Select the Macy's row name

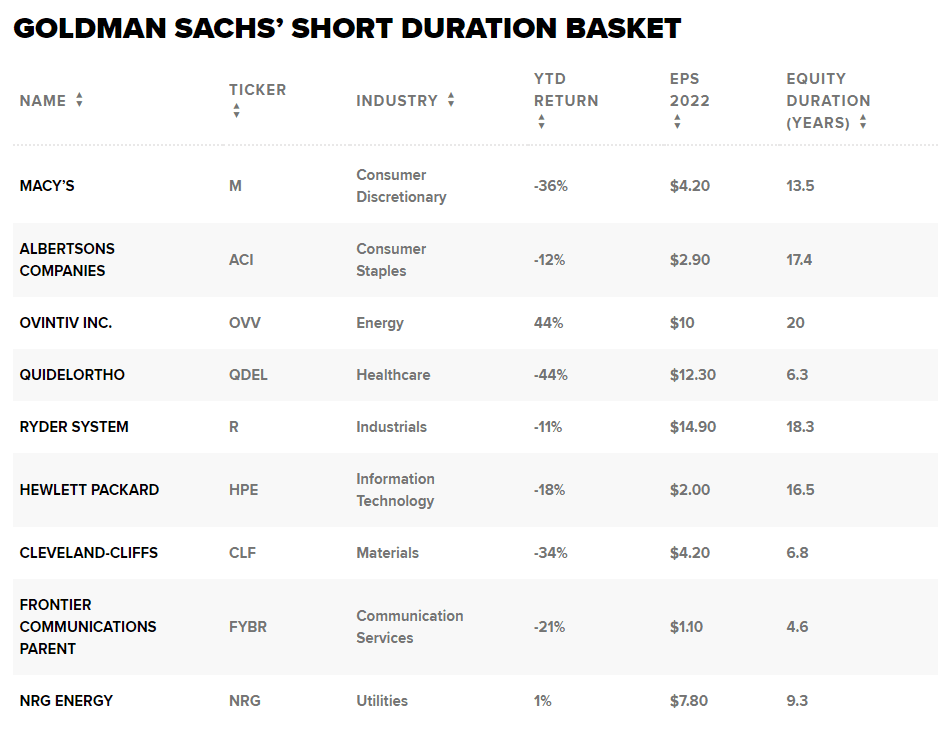point(47,186)
